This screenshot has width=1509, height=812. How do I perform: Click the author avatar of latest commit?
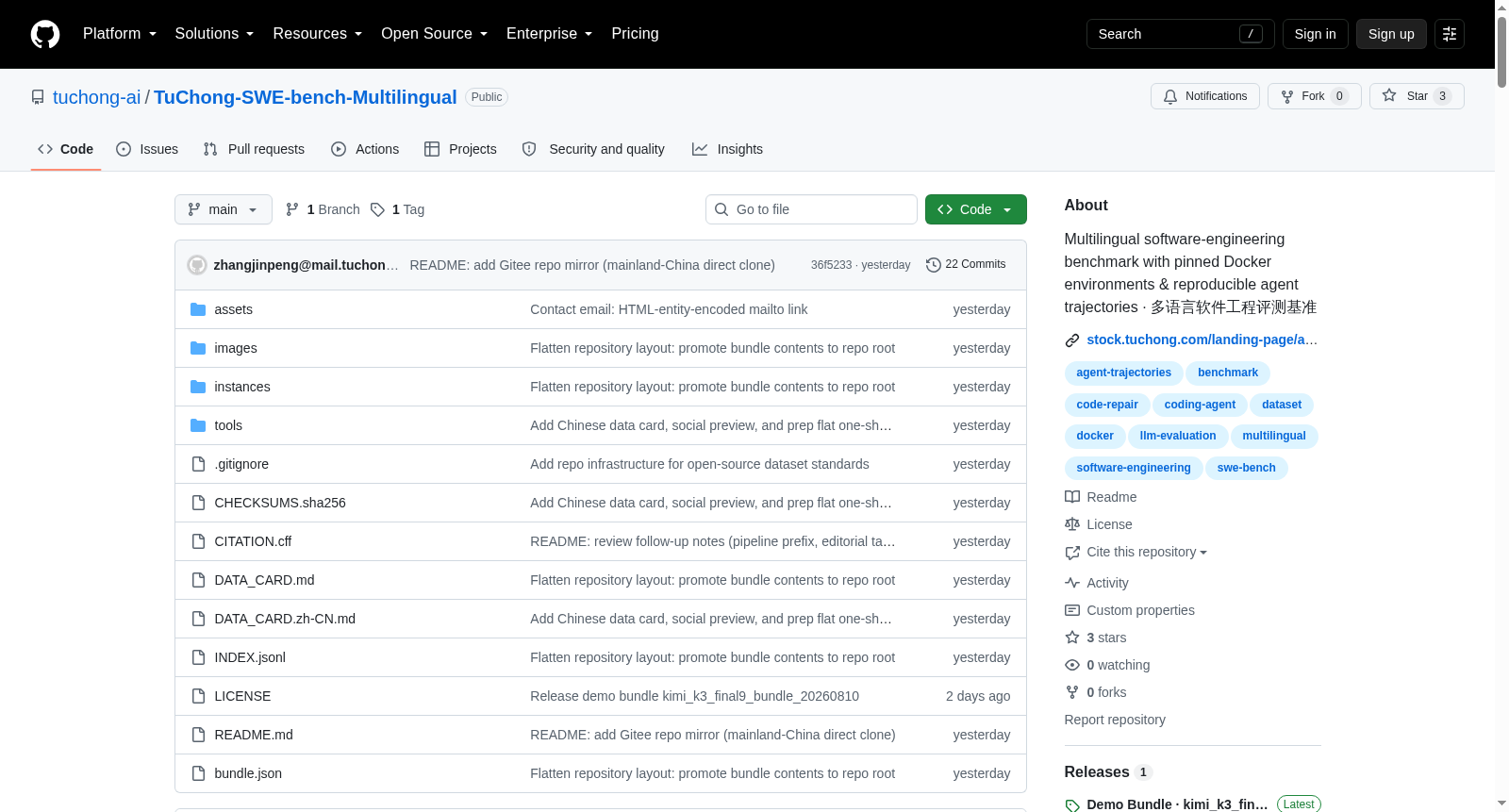[x=197, y=265]
